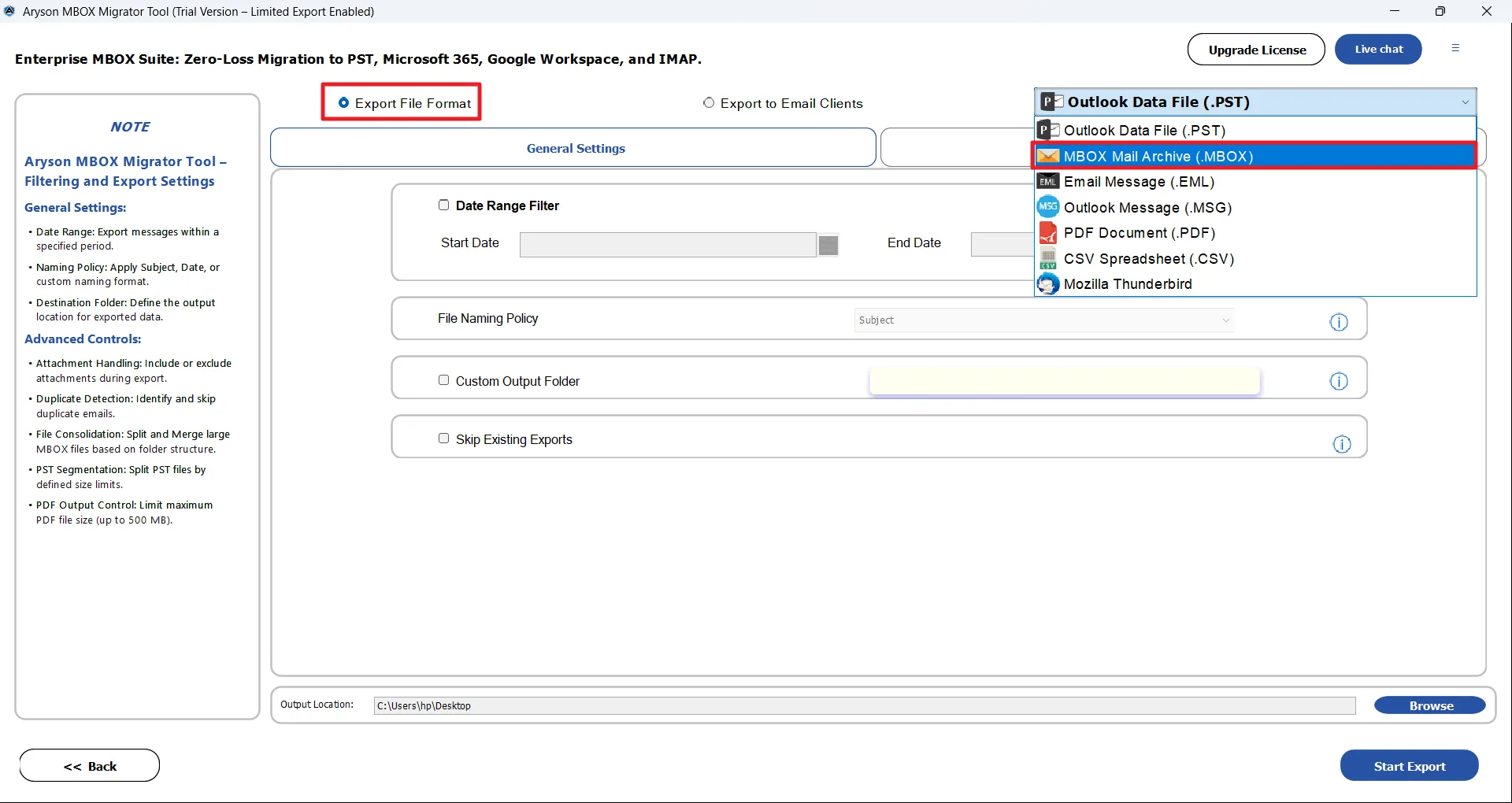Go Back to previous step

[x=90, y=766]
